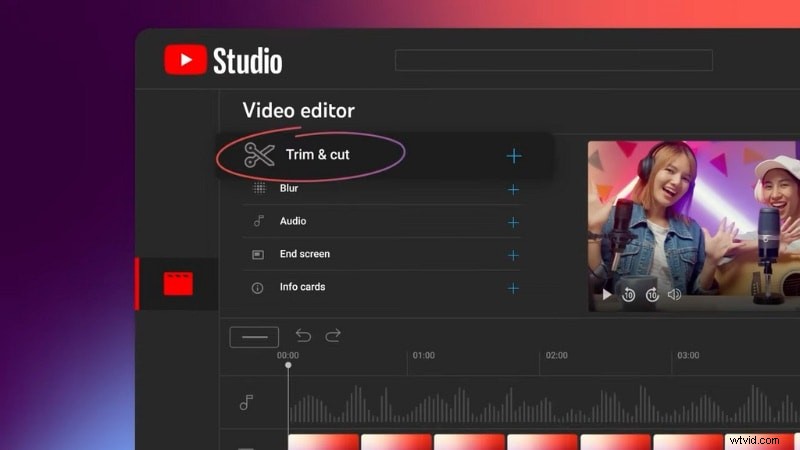This screenshot has height=450, width=800.
Task: Select the first video clip in the timeline
Action: (323, 442)
